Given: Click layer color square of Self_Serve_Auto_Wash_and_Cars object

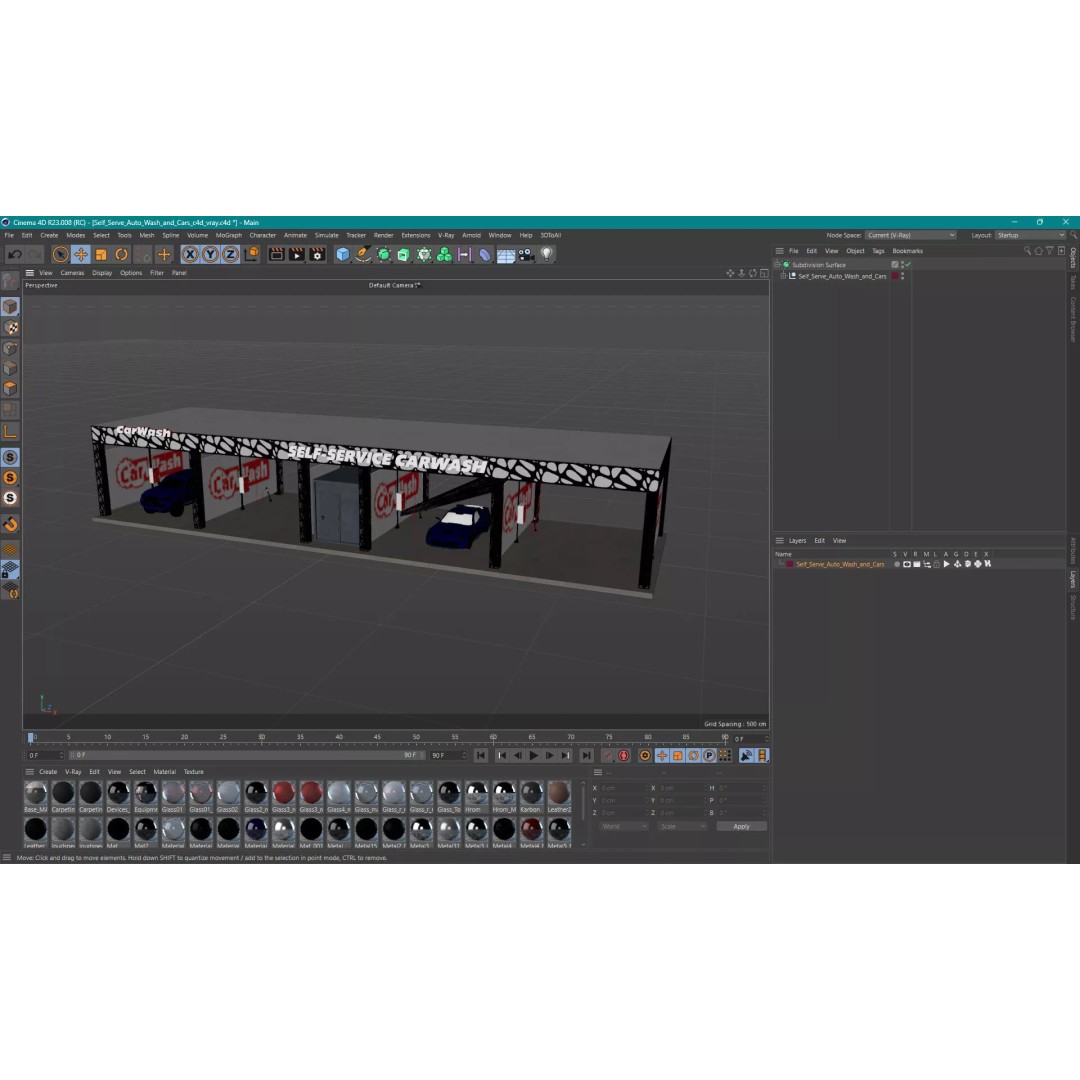Looking at the screenshot, I should point(895,276).
